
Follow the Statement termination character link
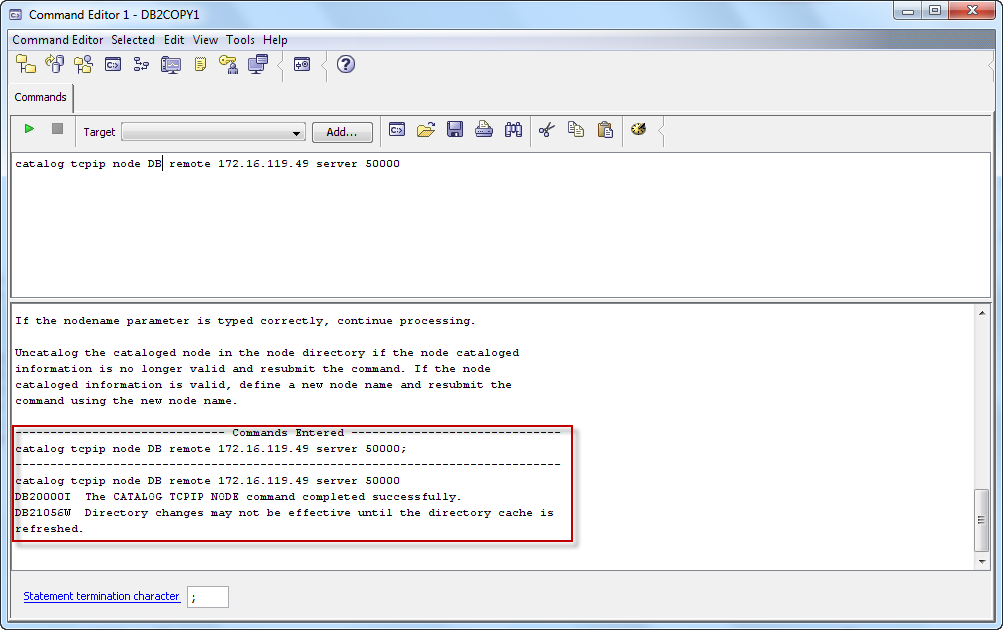101,596
